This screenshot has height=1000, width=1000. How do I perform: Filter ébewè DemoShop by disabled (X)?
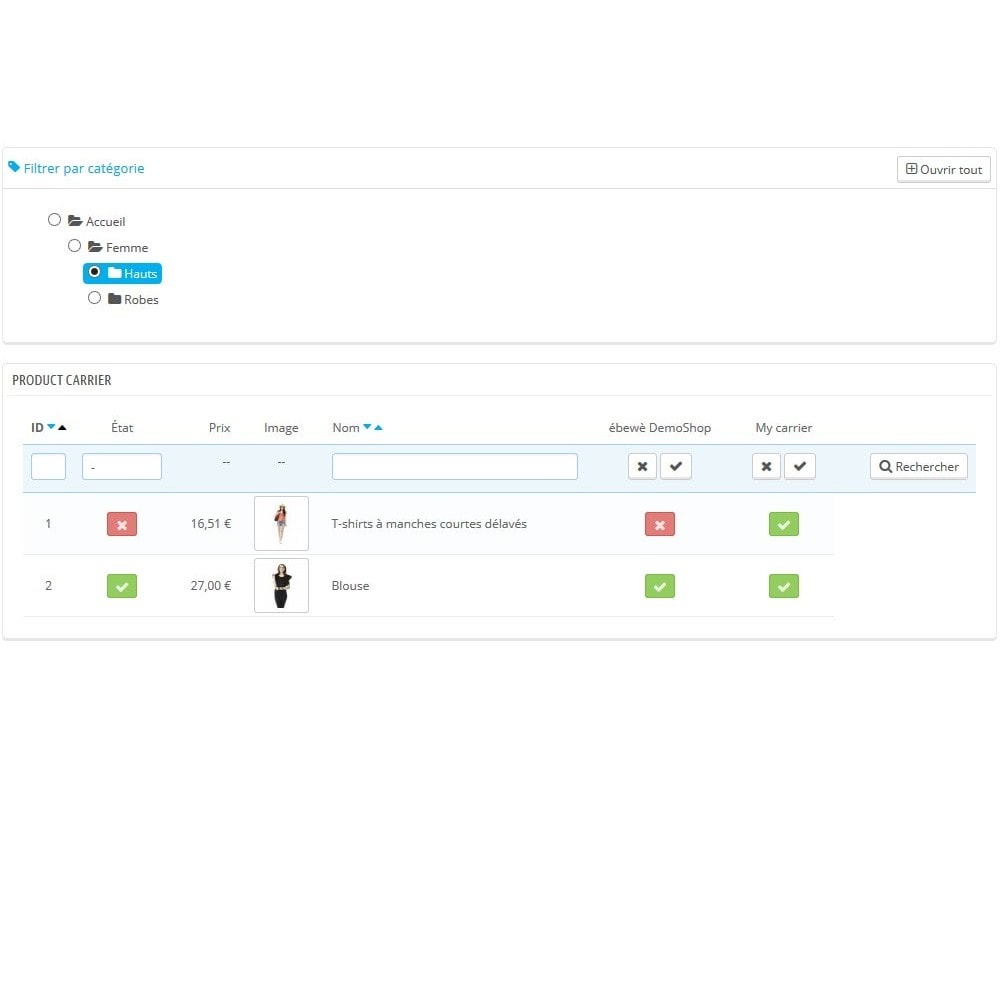click(x=642, y=466)
